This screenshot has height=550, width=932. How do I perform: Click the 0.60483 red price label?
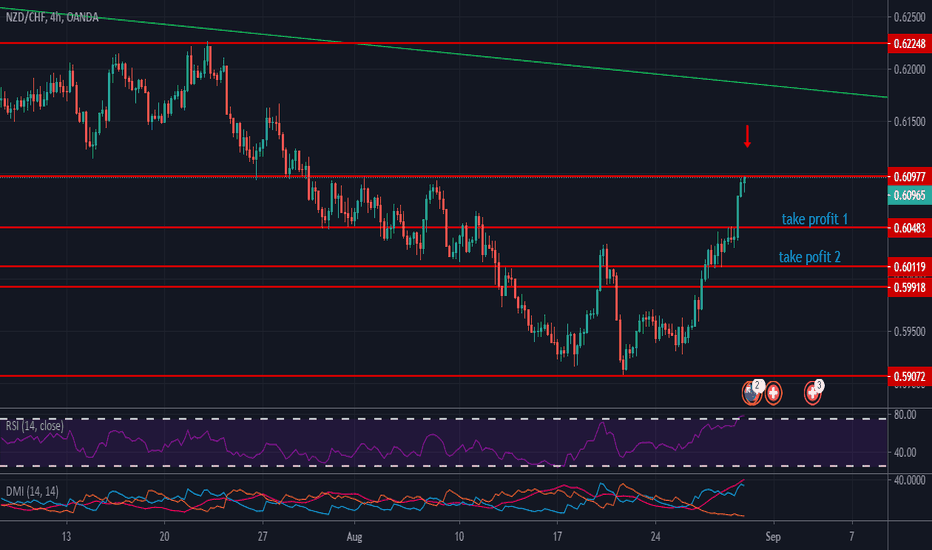tap(909, 228)
